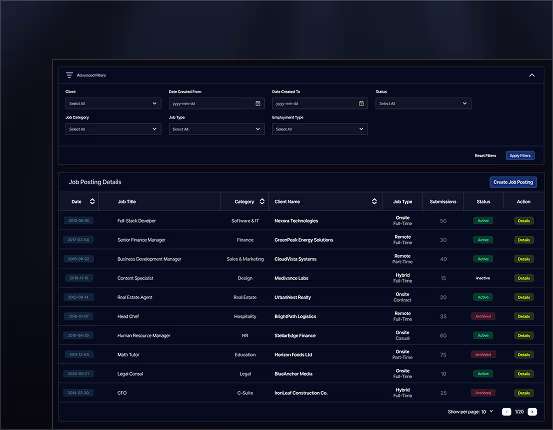Click the Advanced Filters funnel icon
The image size is (553, 430).
click(x=69, y=75)
